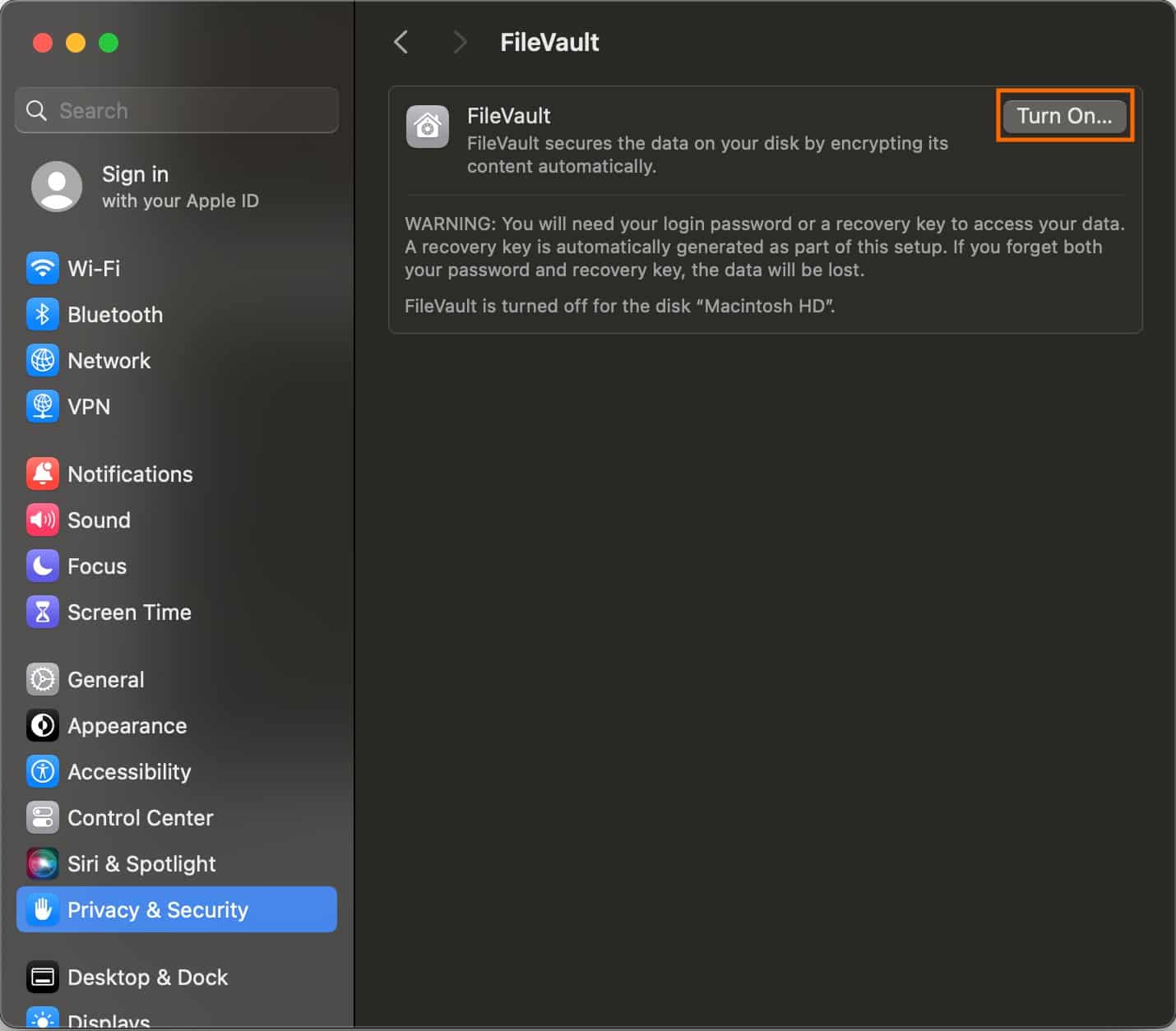Focus the Search field

(177, 110)
